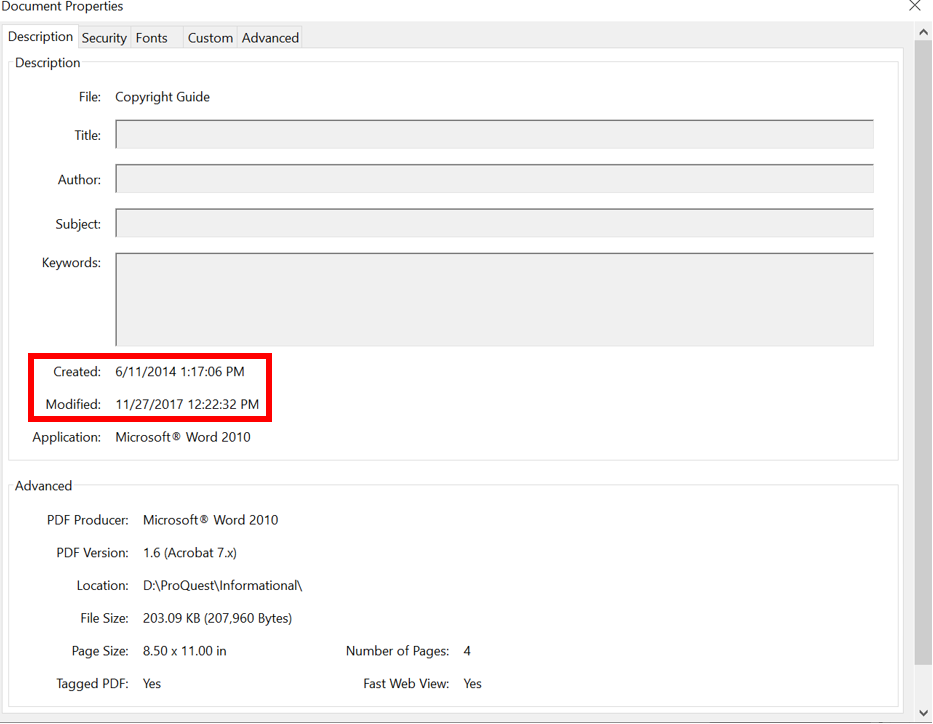Click the File Size value 203.09 KB
Viewport: 933px width, 724px height.
point(217,619)
